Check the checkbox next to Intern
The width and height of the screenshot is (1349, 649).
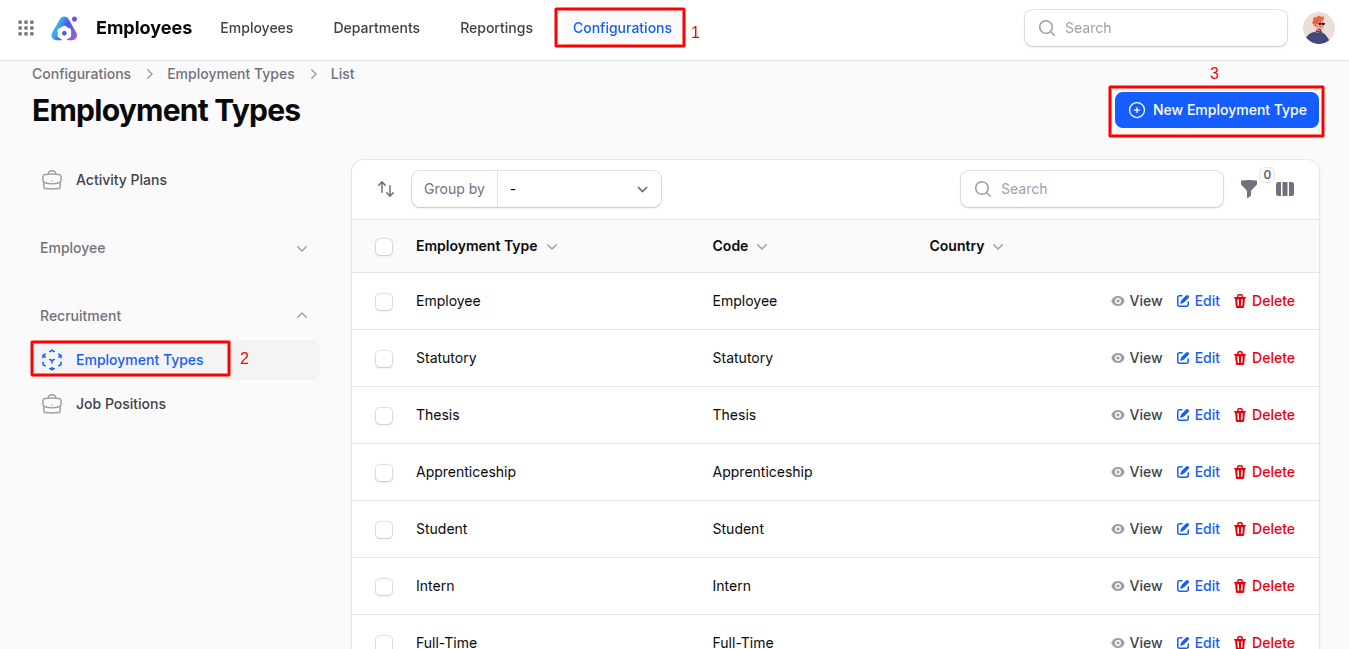pos(384,586)
